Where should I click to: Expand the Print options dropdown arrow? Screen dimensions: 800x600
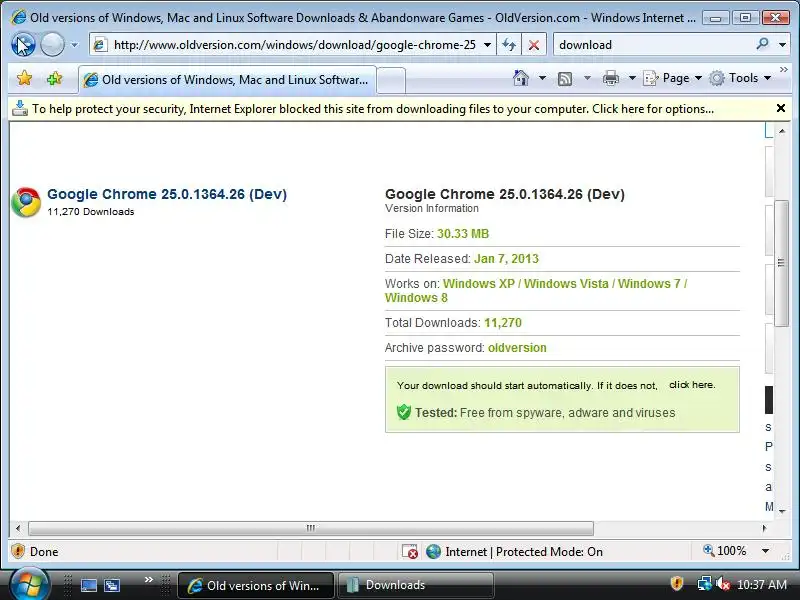tap(632, 78)
